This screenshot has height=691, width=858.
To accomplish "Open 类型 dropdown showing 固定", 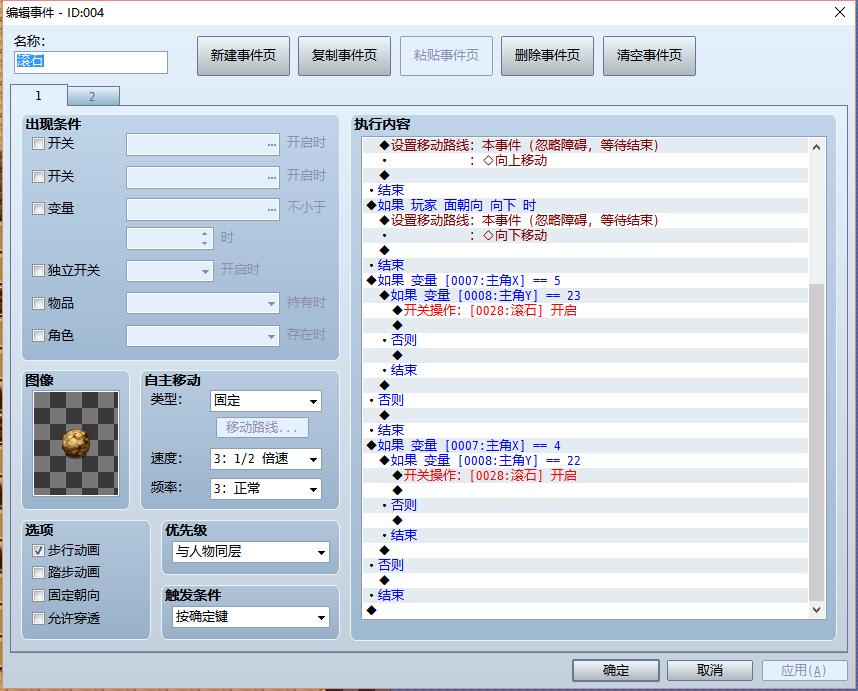I will coord(266,401).
